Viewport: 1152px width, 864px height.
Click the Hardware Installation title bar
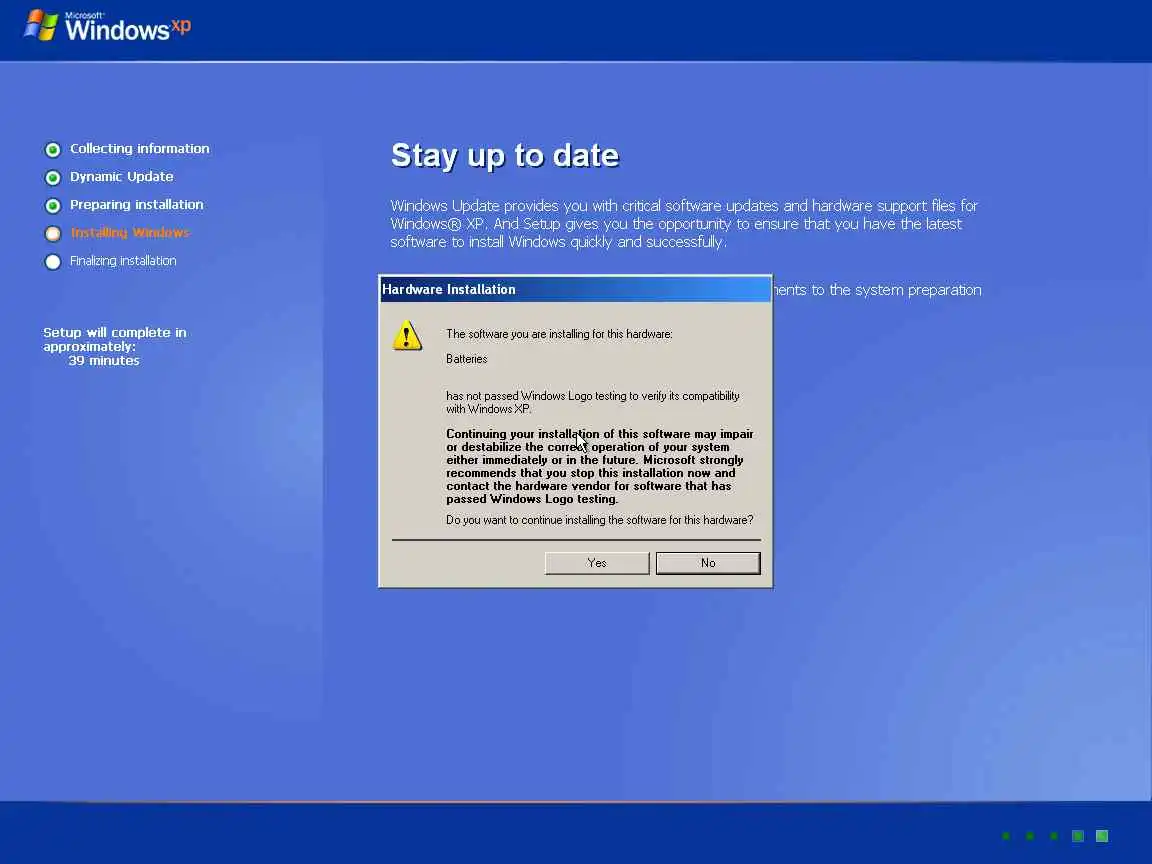(575, 289)
